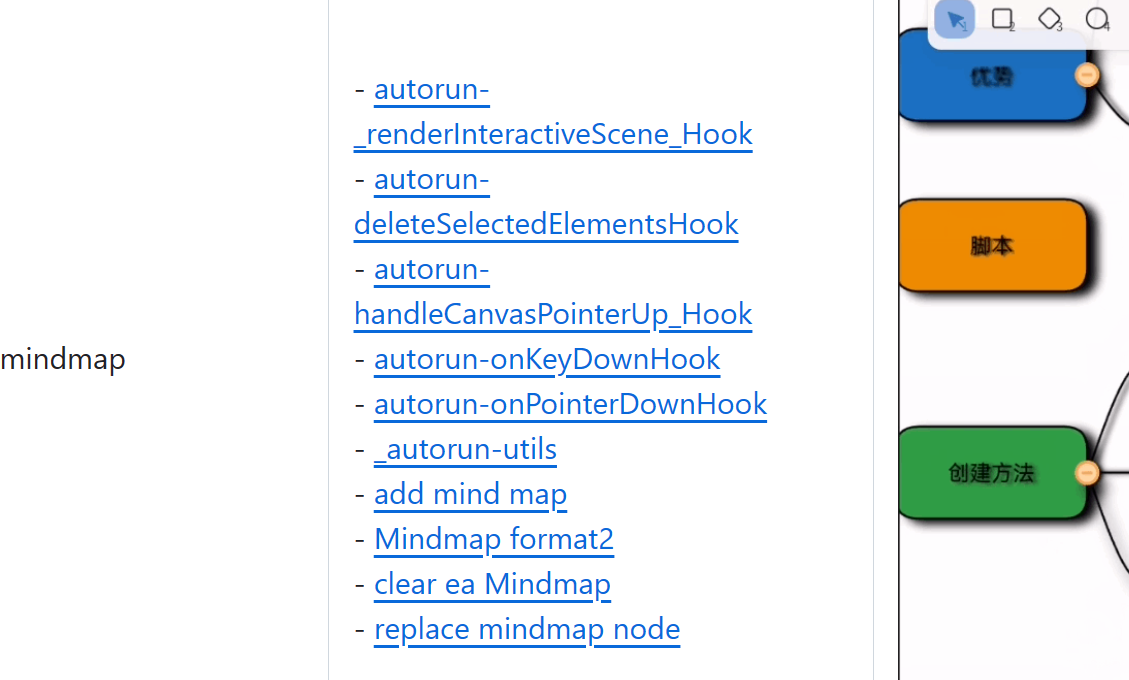Select the Ellipse shape tool
1129x680 pixels.
pos(1097,19)
